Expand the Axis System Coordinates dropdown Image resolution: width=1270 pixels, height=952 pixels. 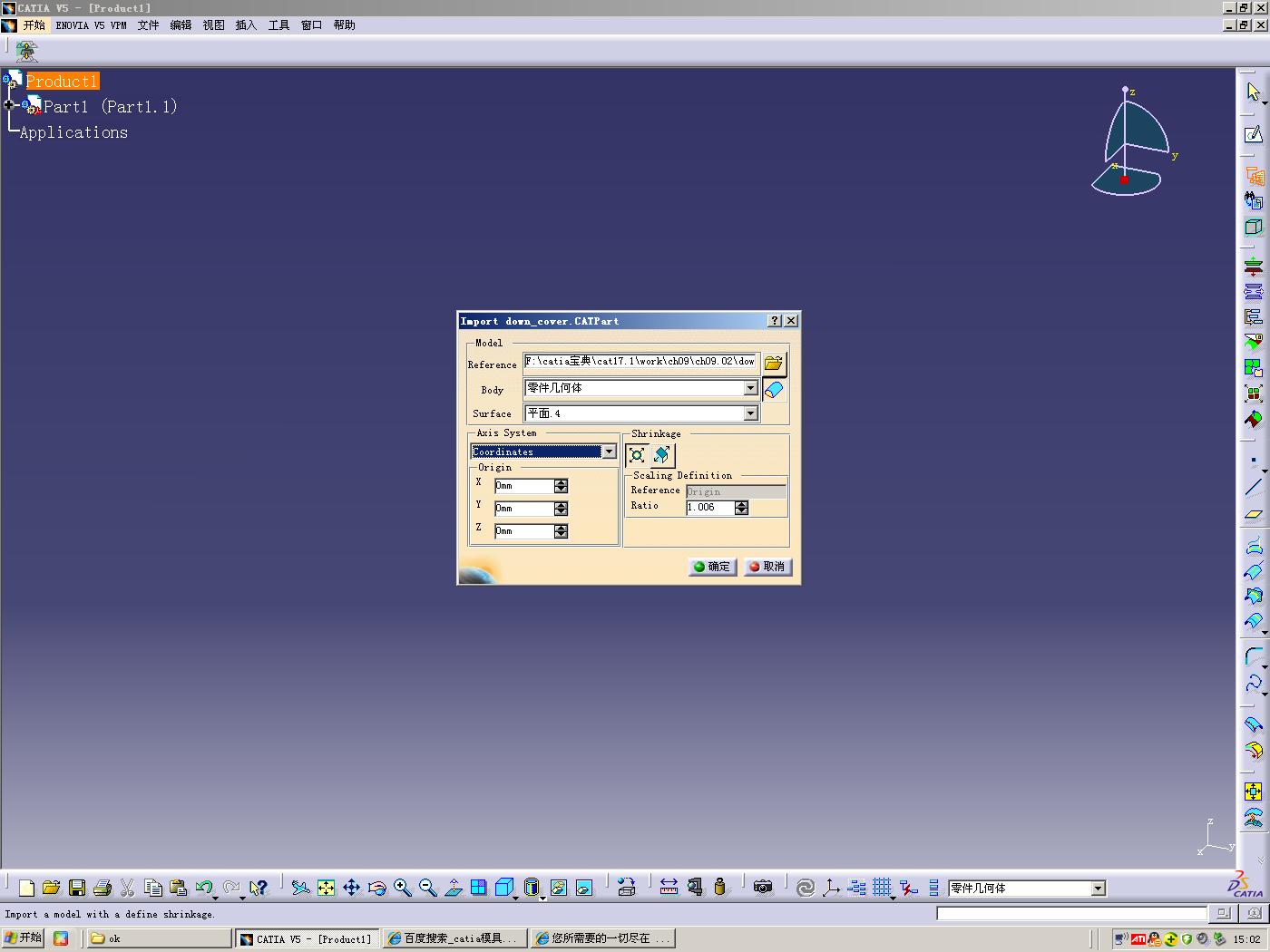609,452
